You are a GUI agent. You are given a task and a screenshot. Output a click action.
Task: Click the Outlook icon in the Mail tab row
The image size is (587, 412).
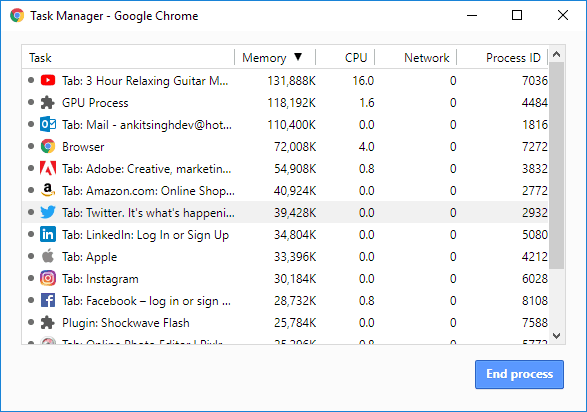(x=48, y=124)
